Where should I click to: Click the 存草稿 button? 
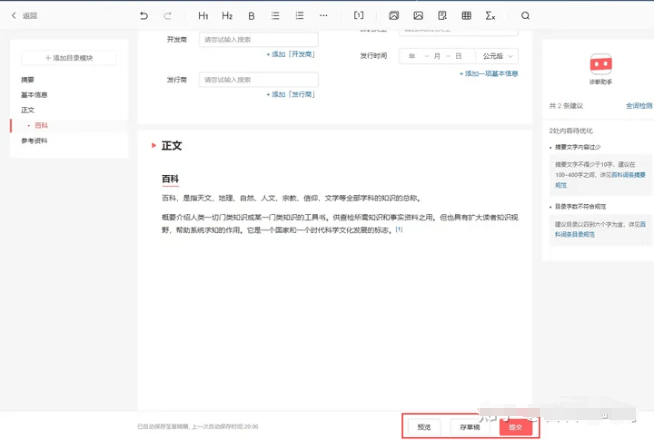tap(470, 427)
